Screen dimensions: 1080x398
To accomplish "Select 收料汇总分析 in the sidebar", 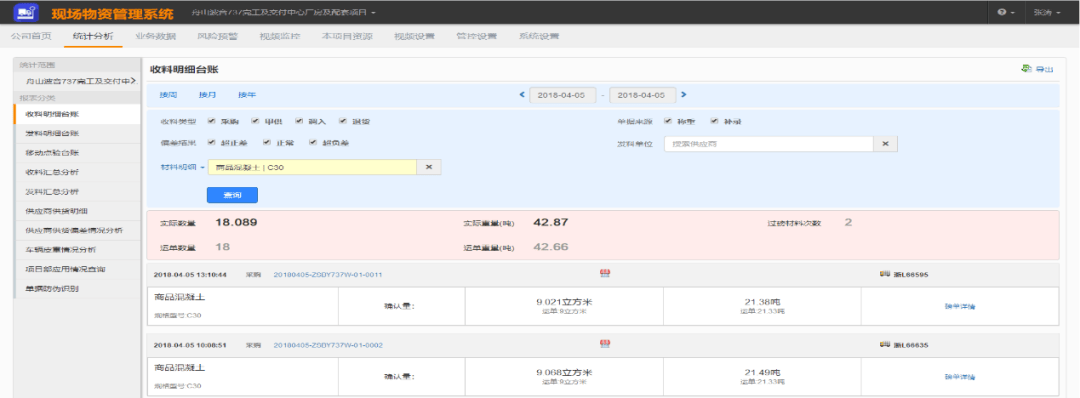I will (x=77, y=172).
